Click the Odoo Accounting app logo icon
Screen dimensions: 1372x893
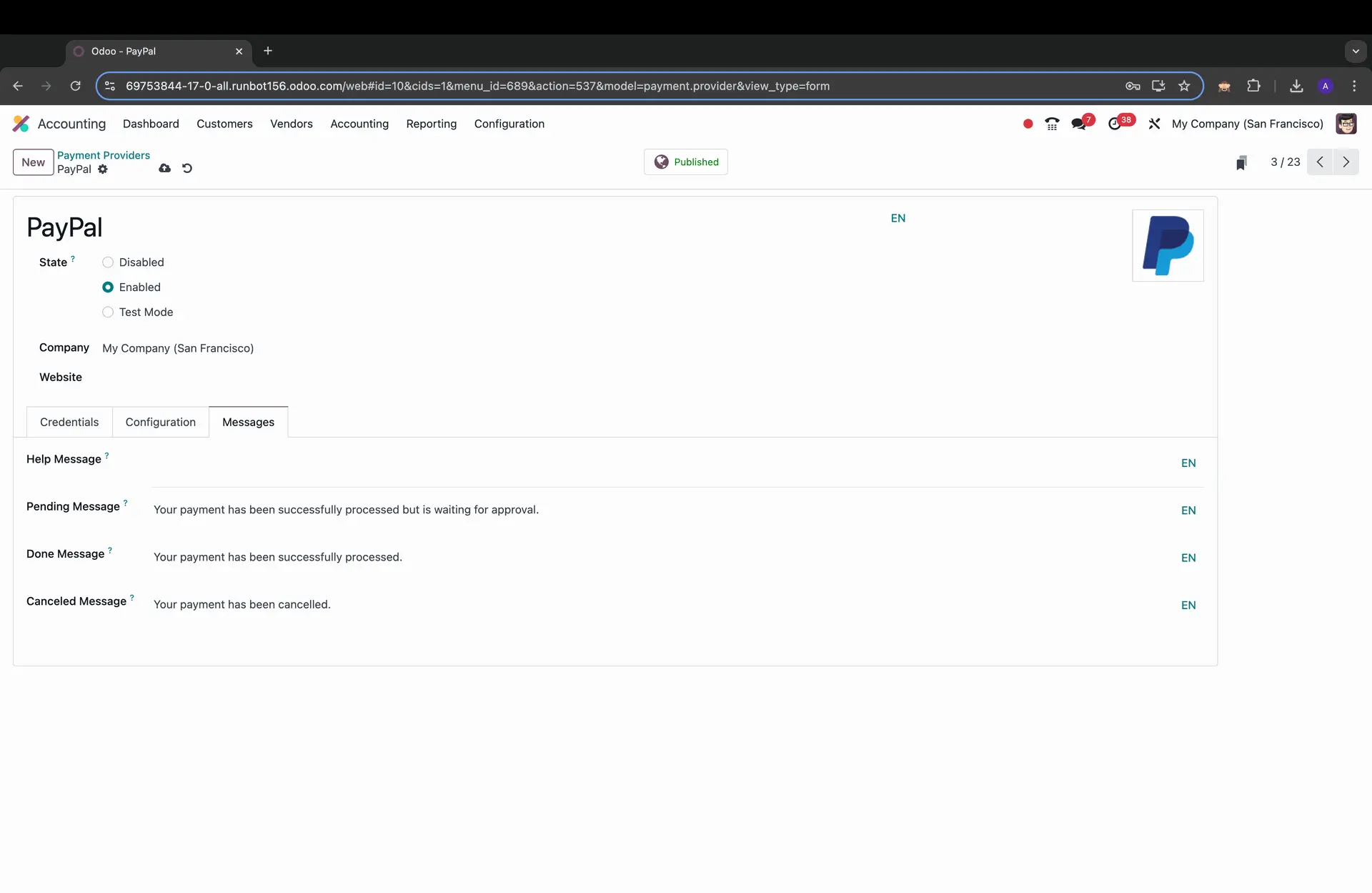[21, 124]
